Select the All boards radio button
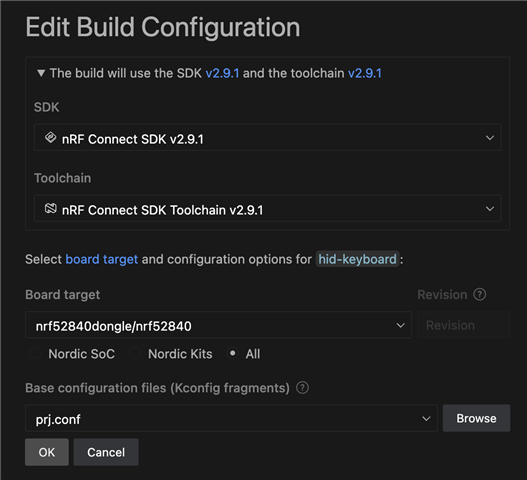The height and width of the screenshot is (480, 527). [x=233, y=353]
